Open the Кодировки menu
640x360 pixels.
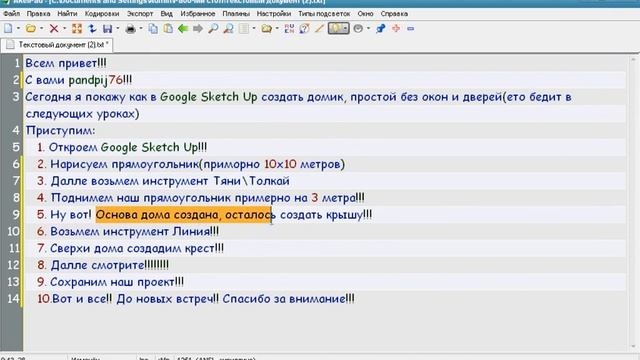[102, 13]
